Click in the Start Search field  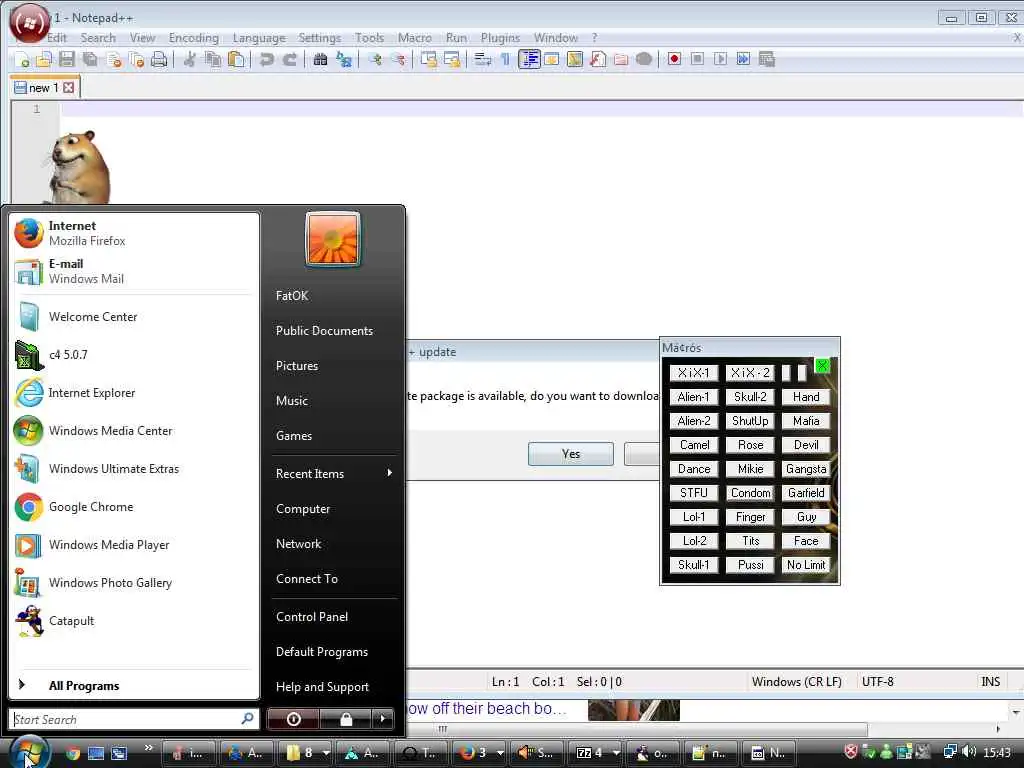[x=133, y=719]
